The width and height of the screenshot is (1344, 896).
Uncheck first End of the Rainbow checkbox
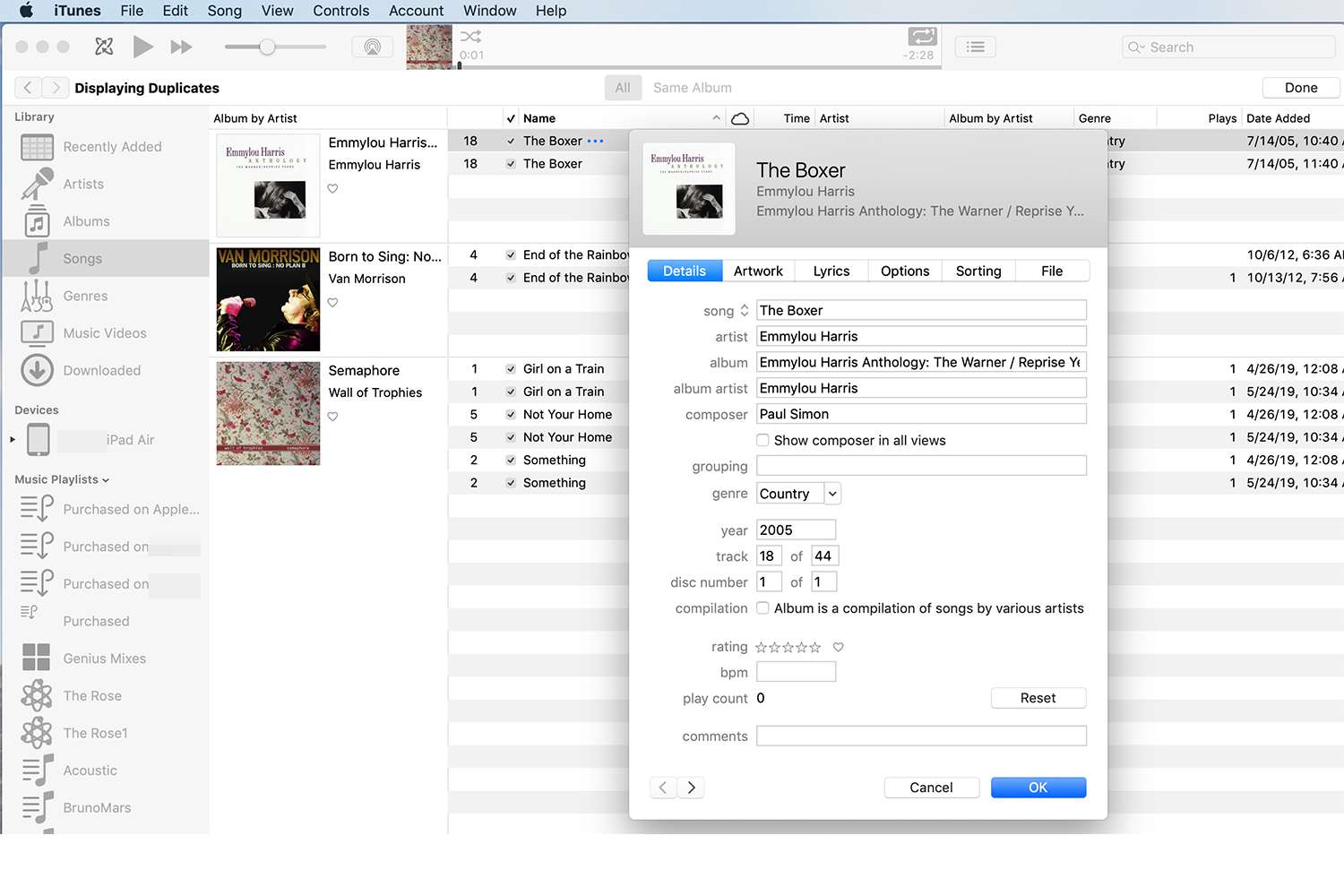(511, 255)
